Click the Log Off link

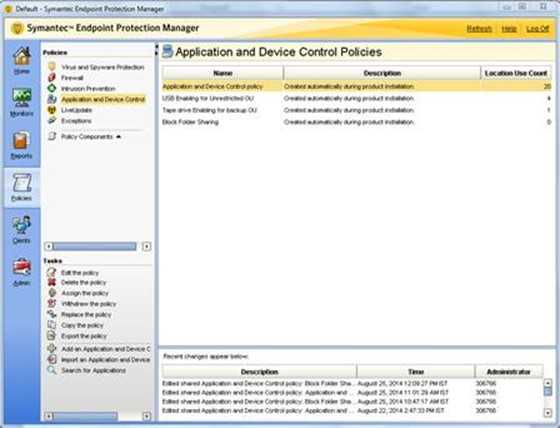[x=538, y=29]
